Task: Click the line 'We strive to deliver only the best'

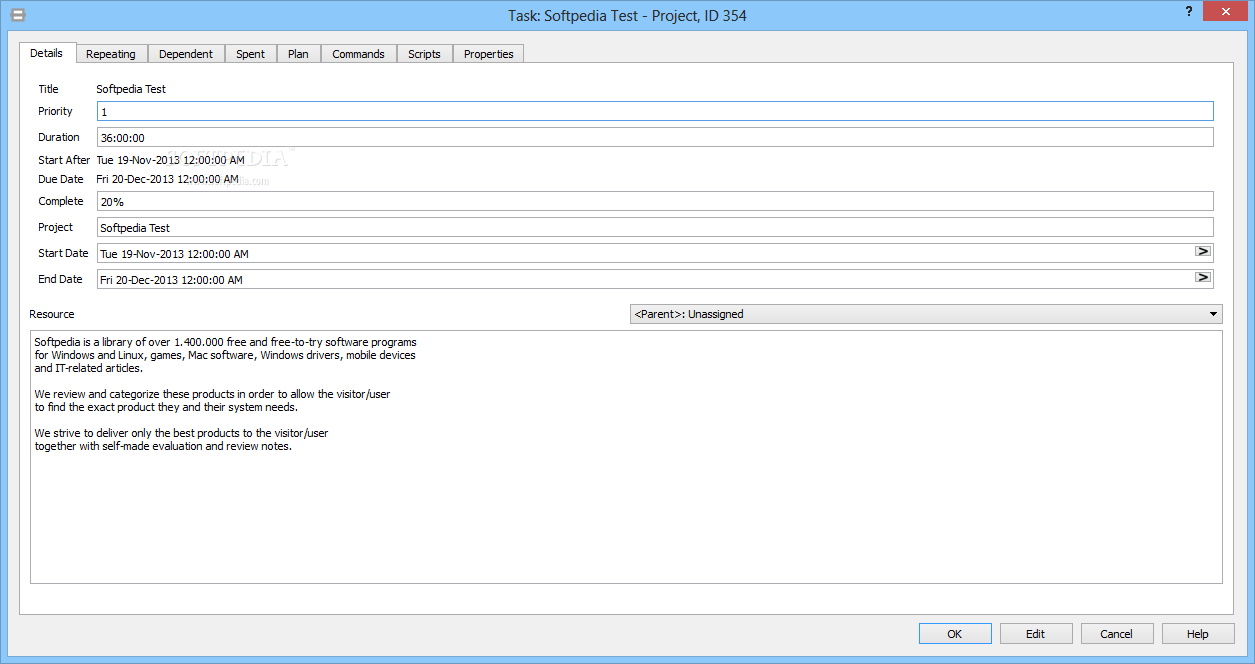Action: click(x=181, y=433)
